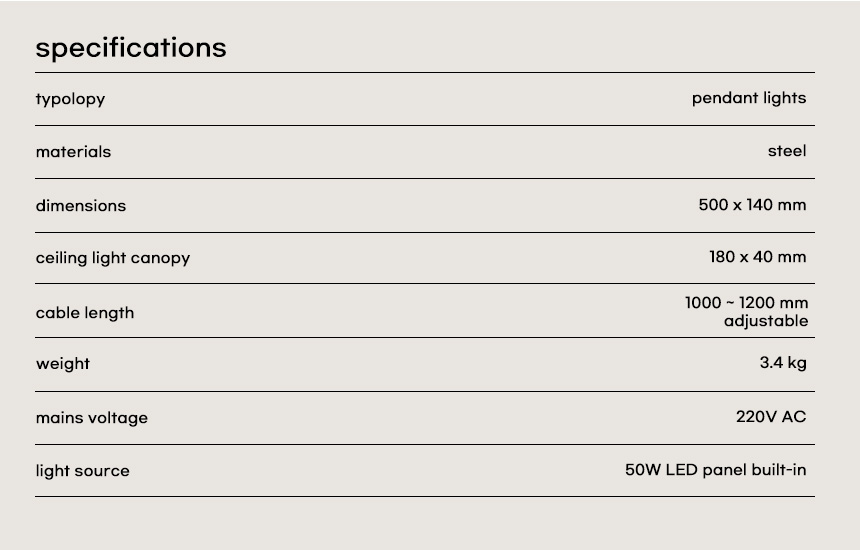Select the cable length label
Image resolution: width=860 pixels, height=550 pixels.
(85, 313)
